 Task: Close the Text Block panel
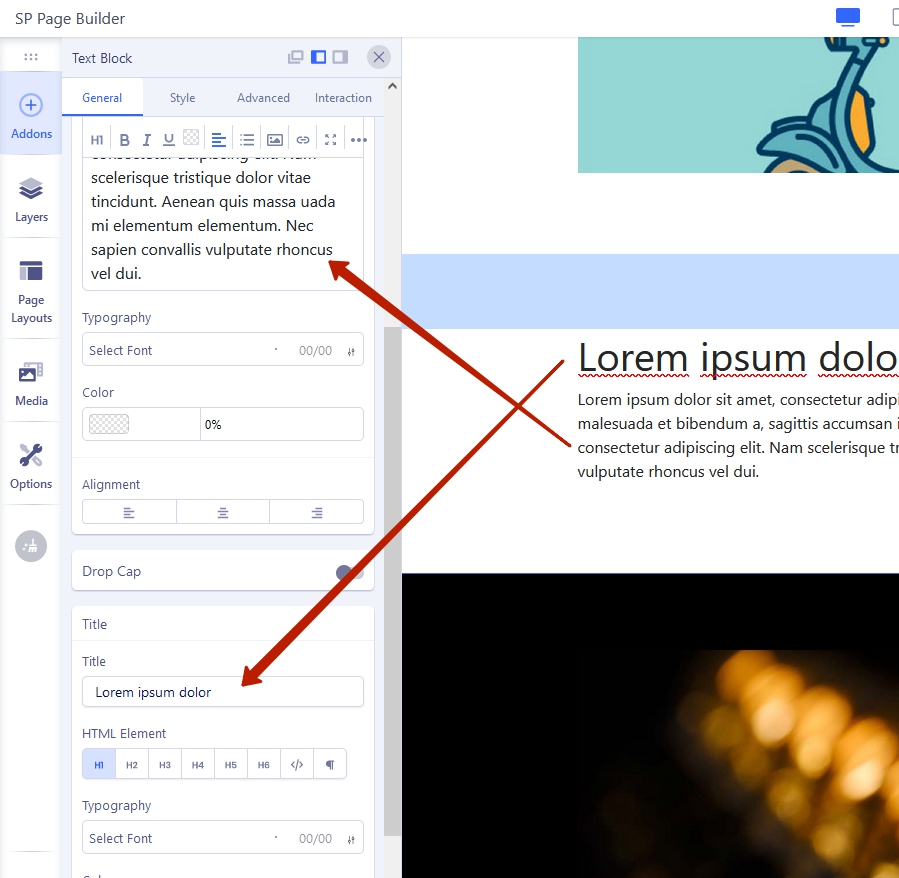(378, 57)
